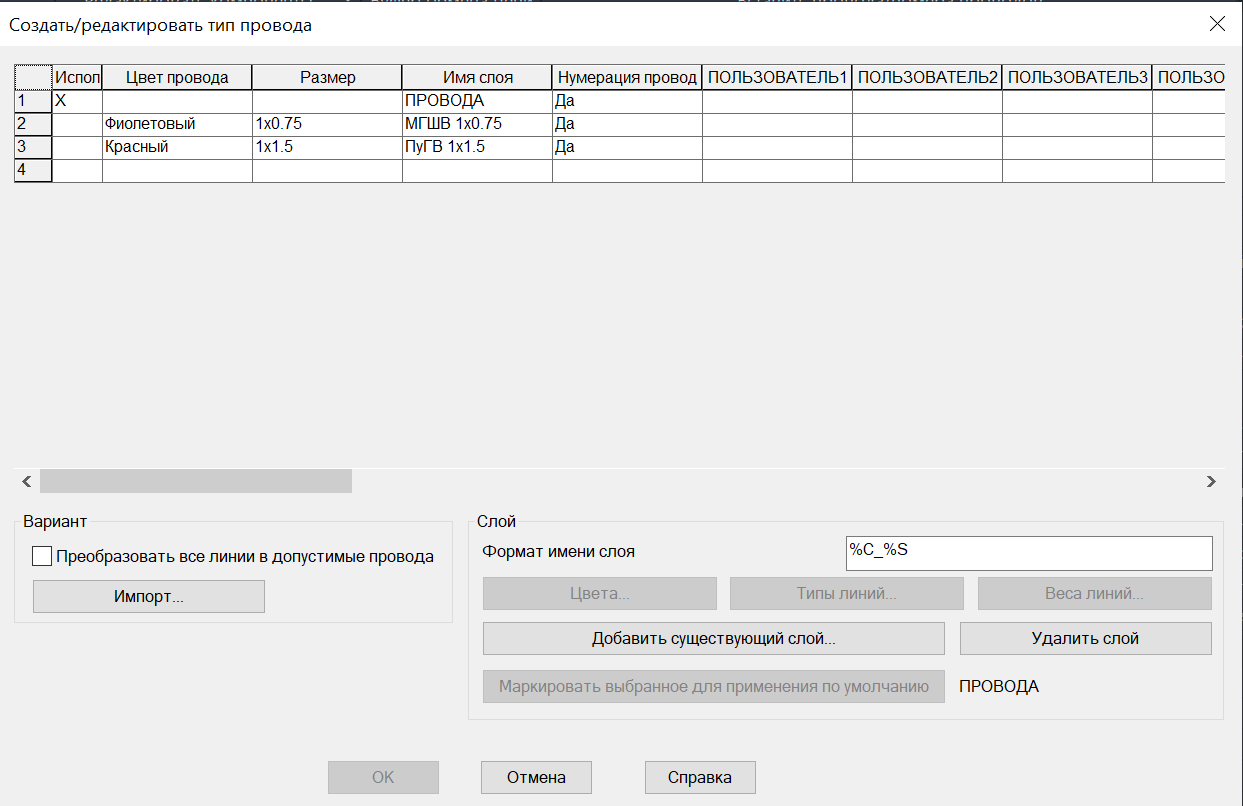Select row header 2
Image resolution: width=1243 pixels, height=806 pixels.
coord(33,124)
